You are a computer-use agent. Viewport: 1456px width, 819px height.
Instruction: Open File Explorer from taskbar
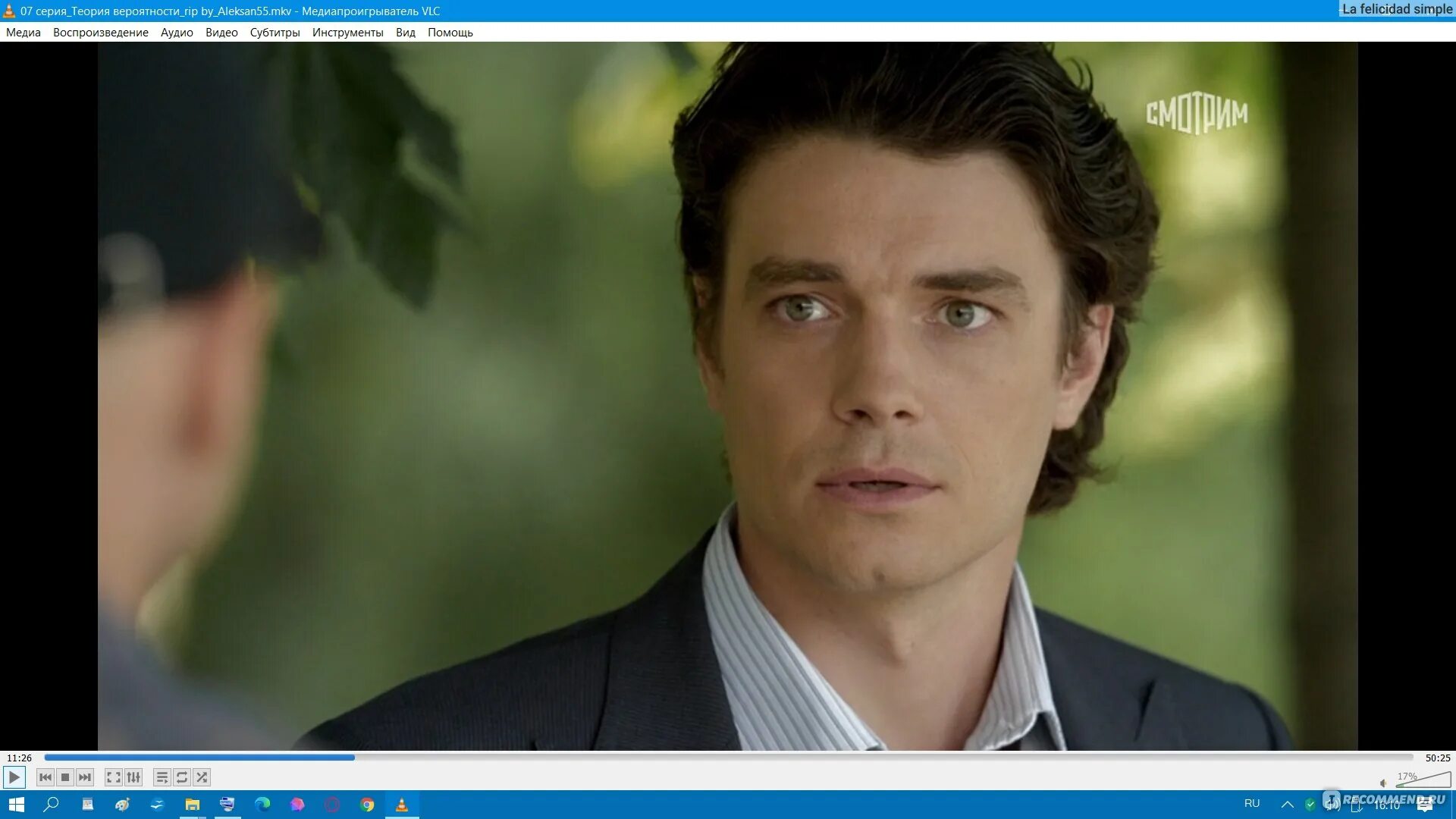192,805
